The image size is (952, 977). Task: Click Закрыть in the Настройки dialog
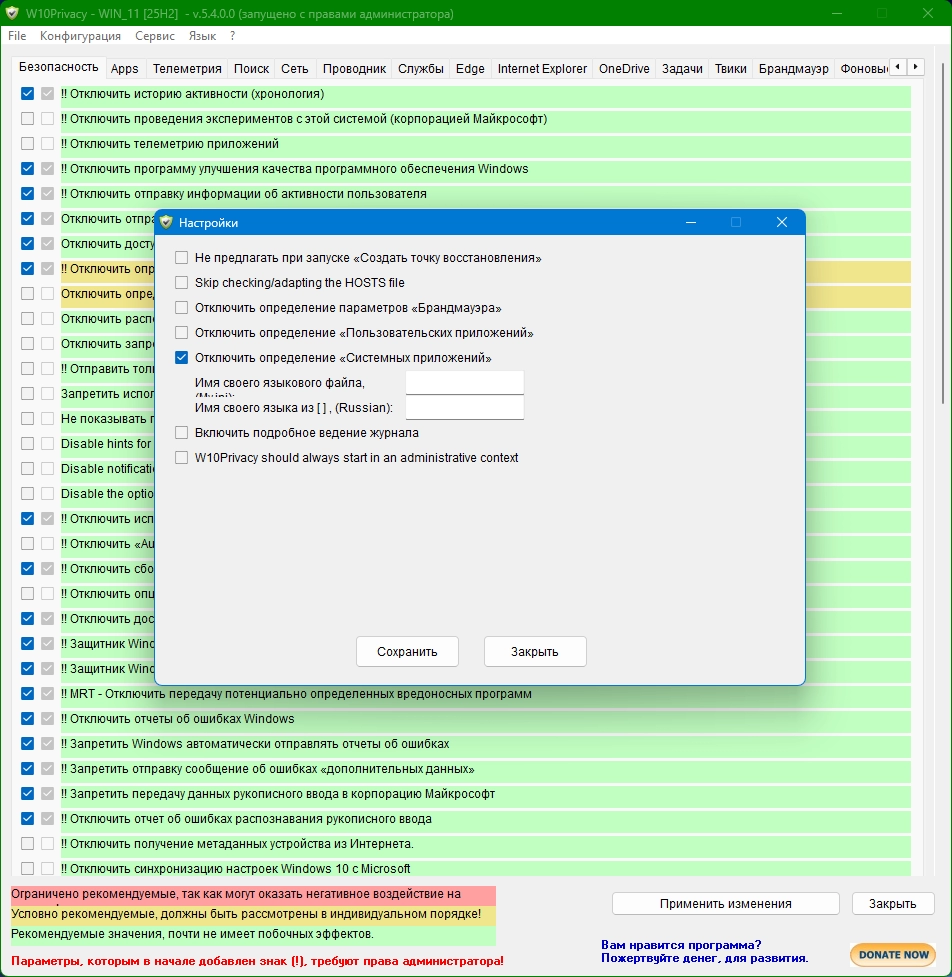(535, 652)
